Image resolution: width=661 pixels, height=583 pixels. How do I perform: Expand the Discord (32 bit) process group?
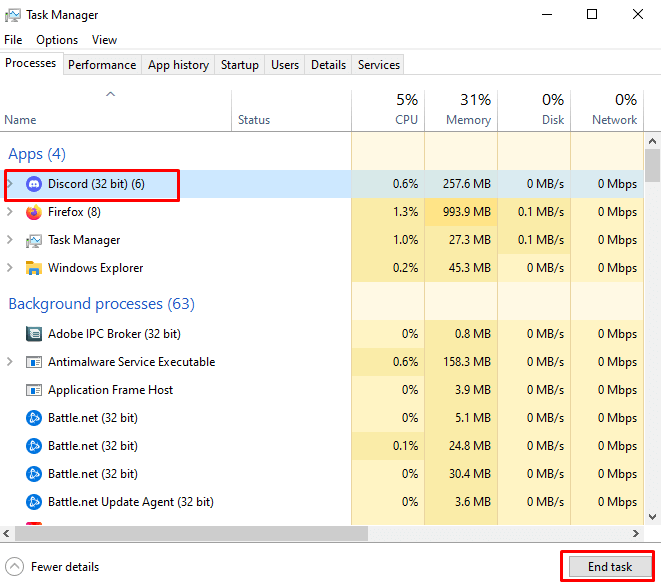click(10, 184)
